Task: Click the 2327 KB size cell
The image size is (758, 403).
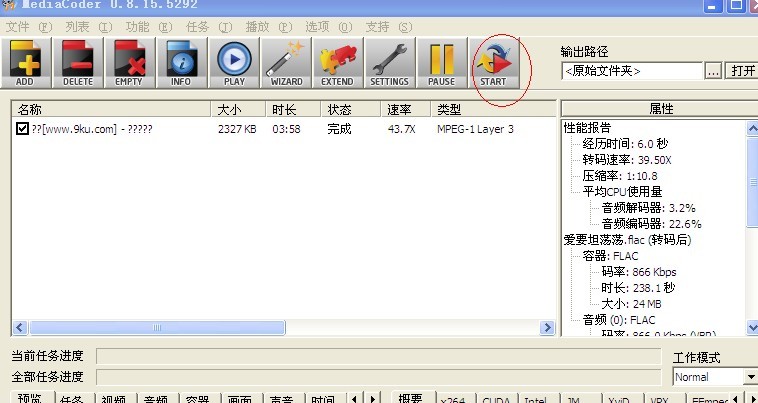Action: (x=237, y=129)
